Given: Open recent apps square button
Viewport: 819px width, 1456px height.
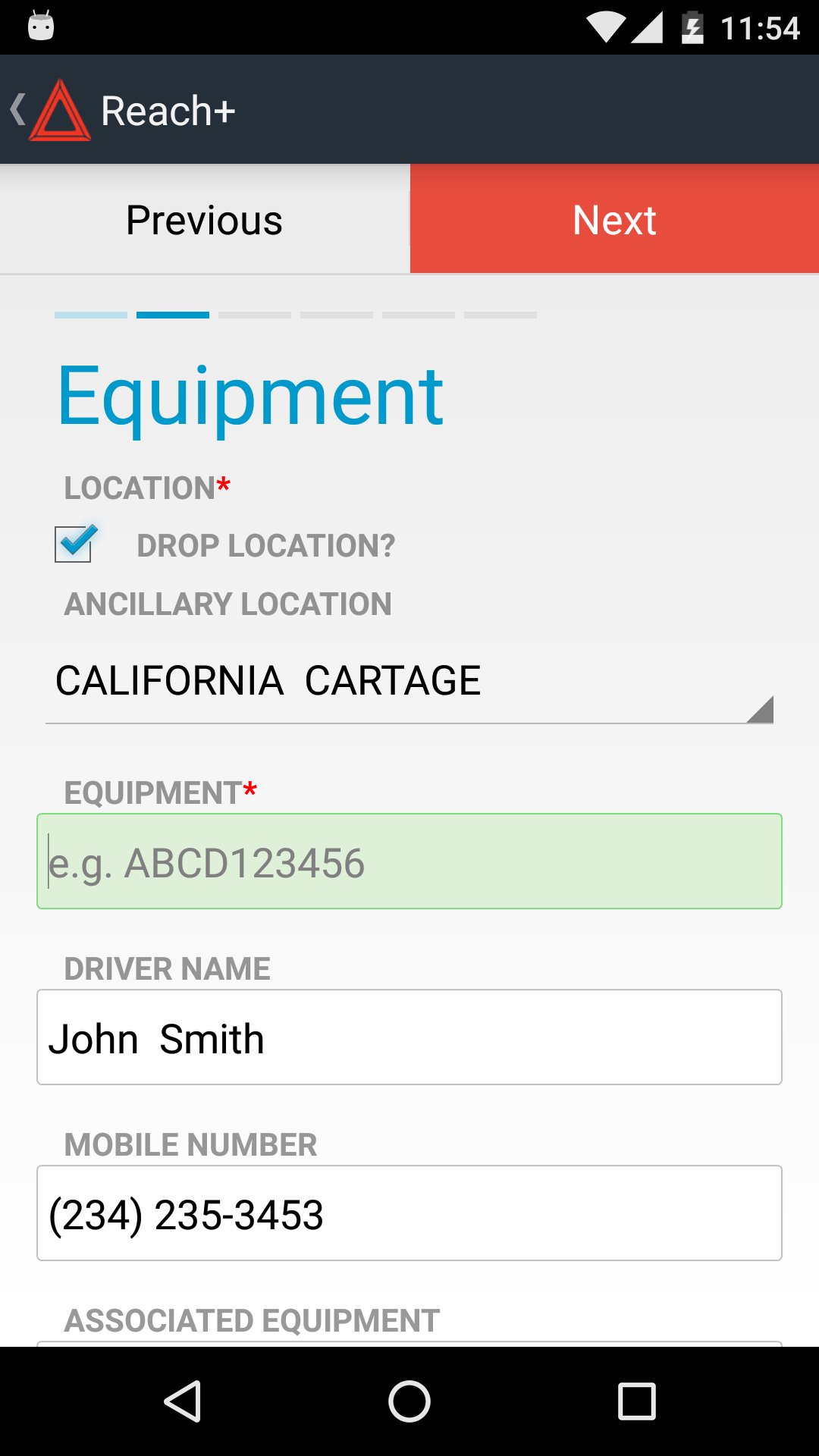Looking at the screenshot, I should tap(636, 1401).
